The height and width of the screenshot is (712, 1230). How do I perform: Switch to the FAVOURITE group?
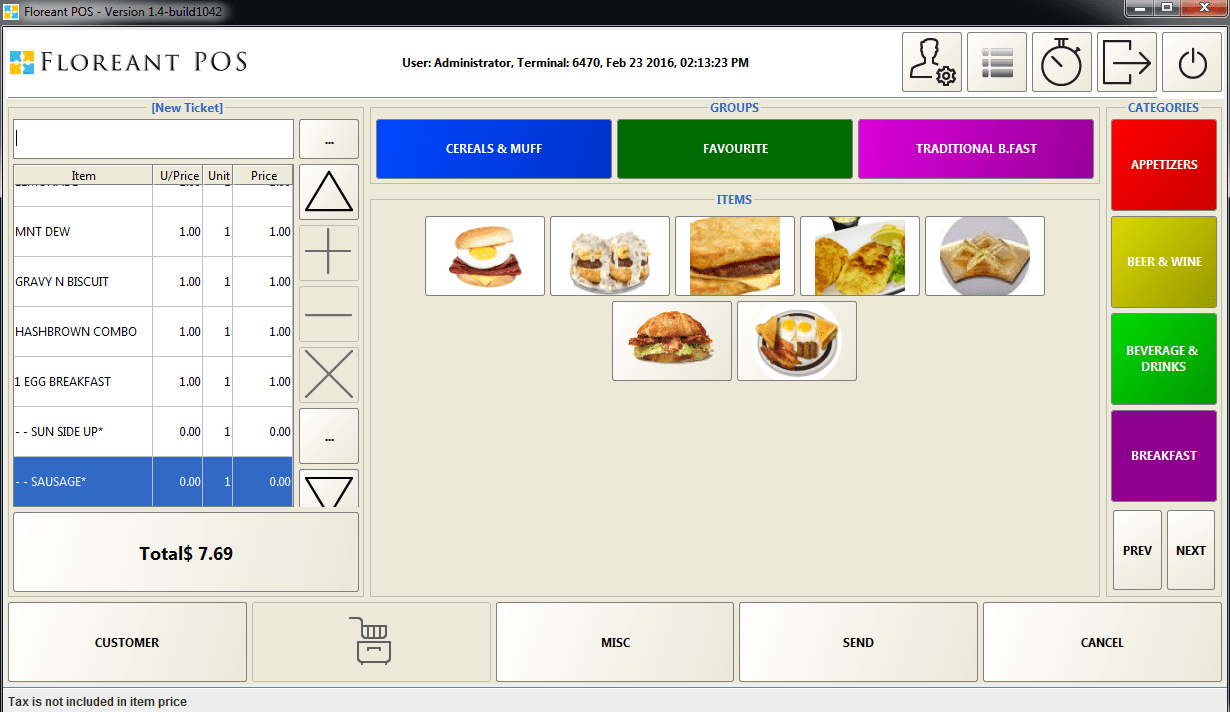pos(735,148)
